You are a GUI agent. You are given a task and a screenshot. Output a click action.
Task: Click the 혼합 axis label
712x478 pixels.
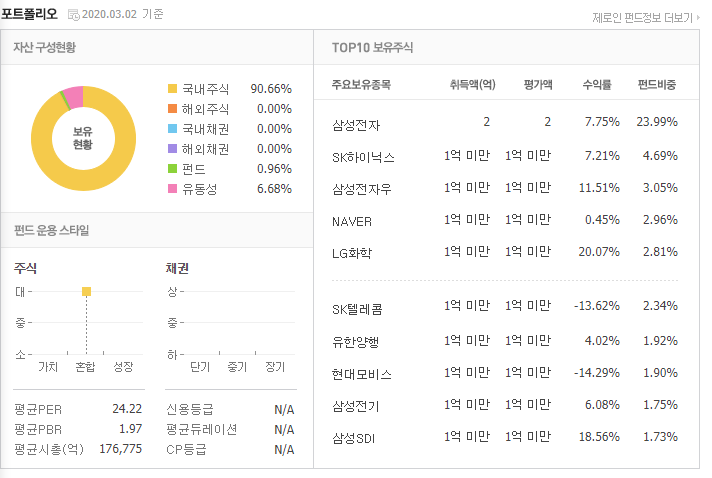[85, 367]
